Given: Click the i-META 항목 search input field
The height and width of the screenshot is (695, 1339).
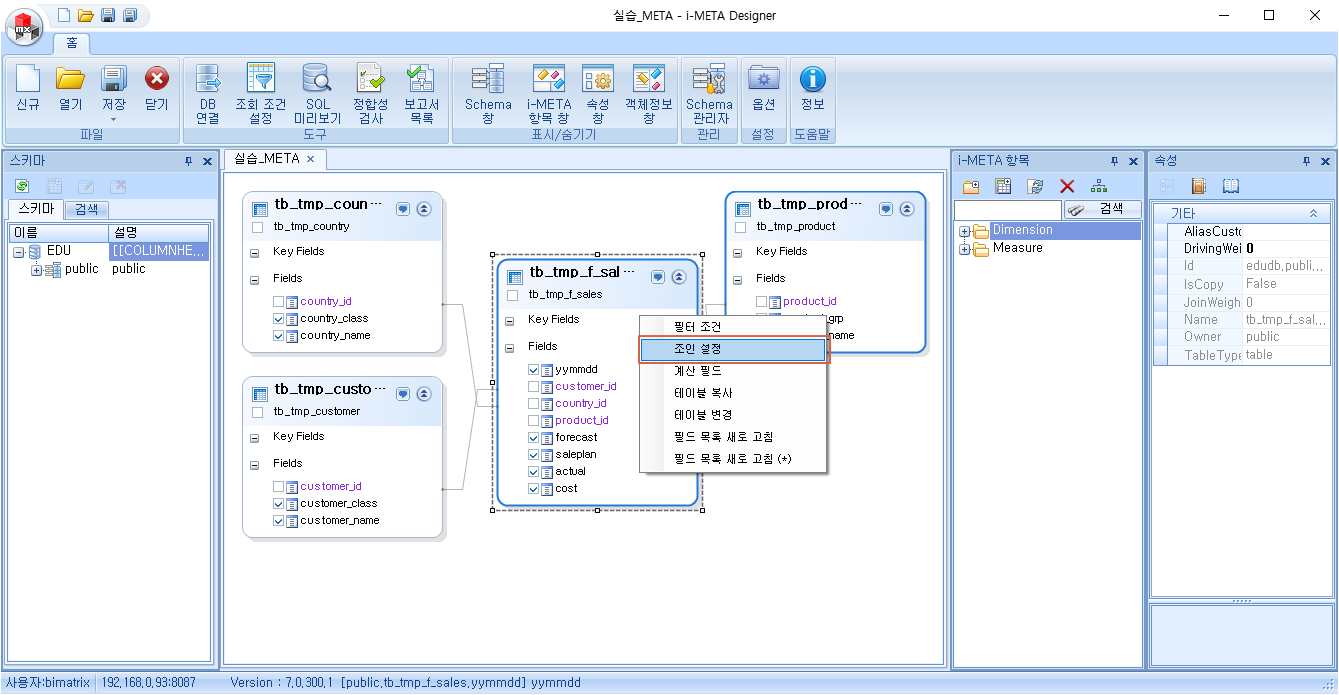Looking at the screenshot, I should pos(1007,209).
